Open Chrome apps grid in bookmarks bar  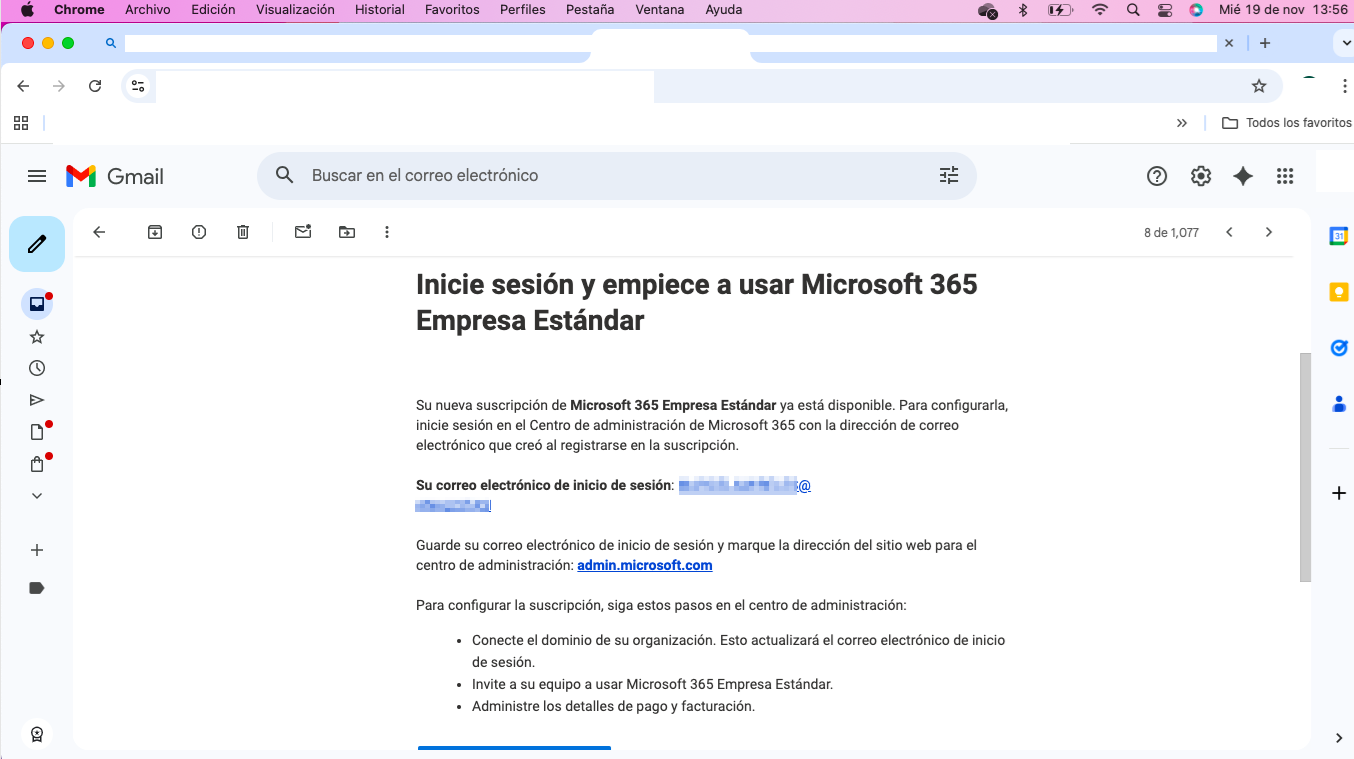[x=21, y=123]
